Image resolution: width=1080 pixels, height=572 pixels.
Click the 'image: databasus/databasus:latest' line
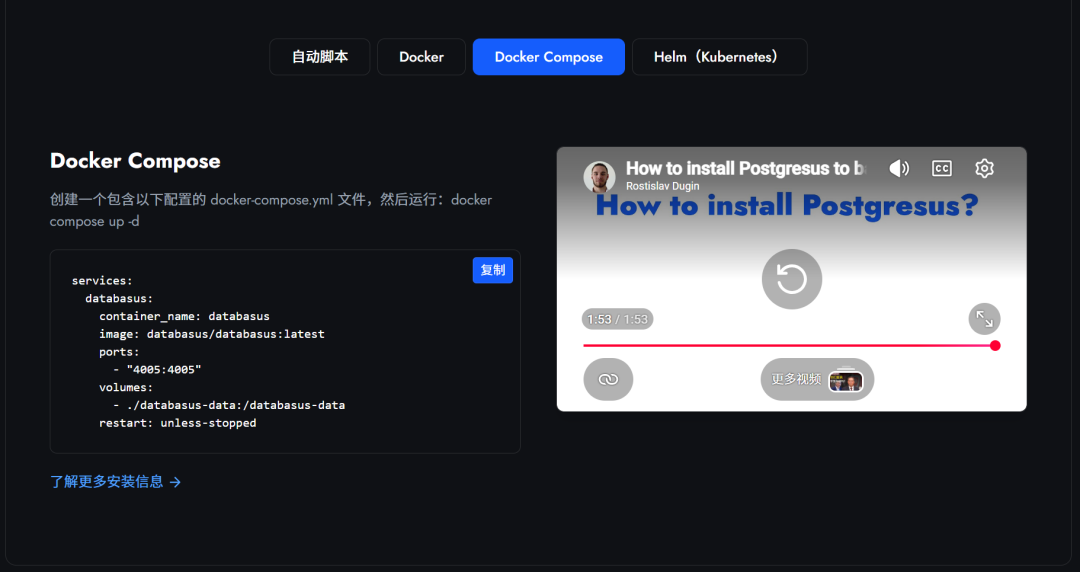pos(211,334)
